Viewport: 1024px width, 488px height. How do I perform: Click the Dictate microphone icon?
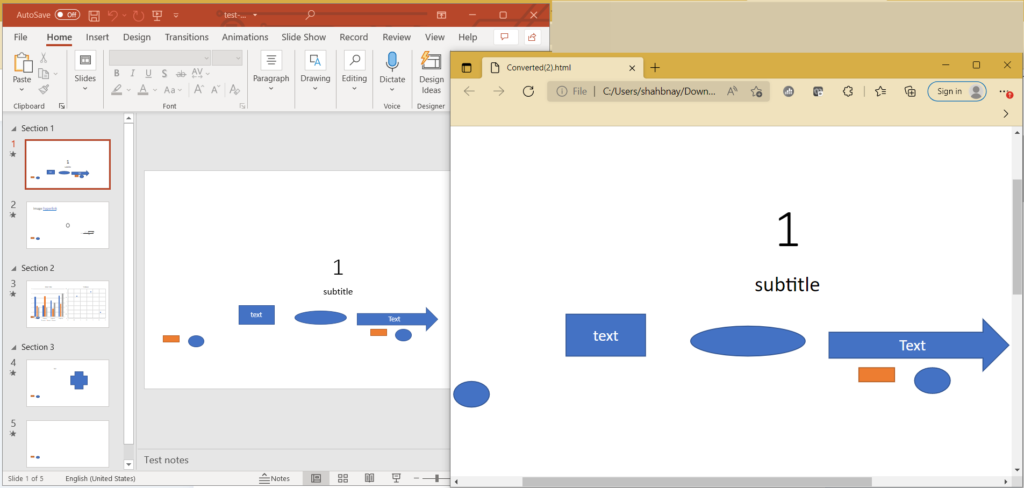[392, 66]
